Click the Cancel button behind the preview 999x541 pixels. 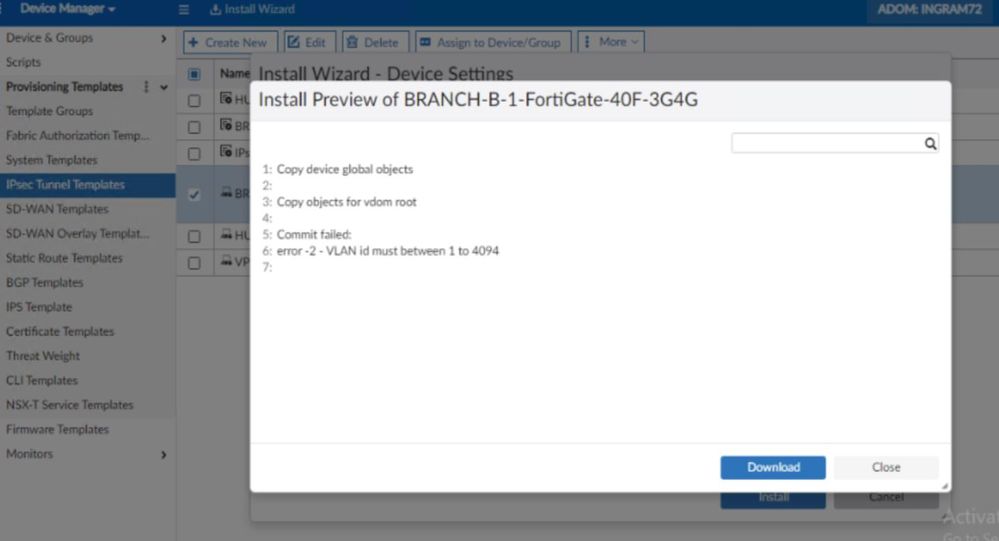(886, 498)
